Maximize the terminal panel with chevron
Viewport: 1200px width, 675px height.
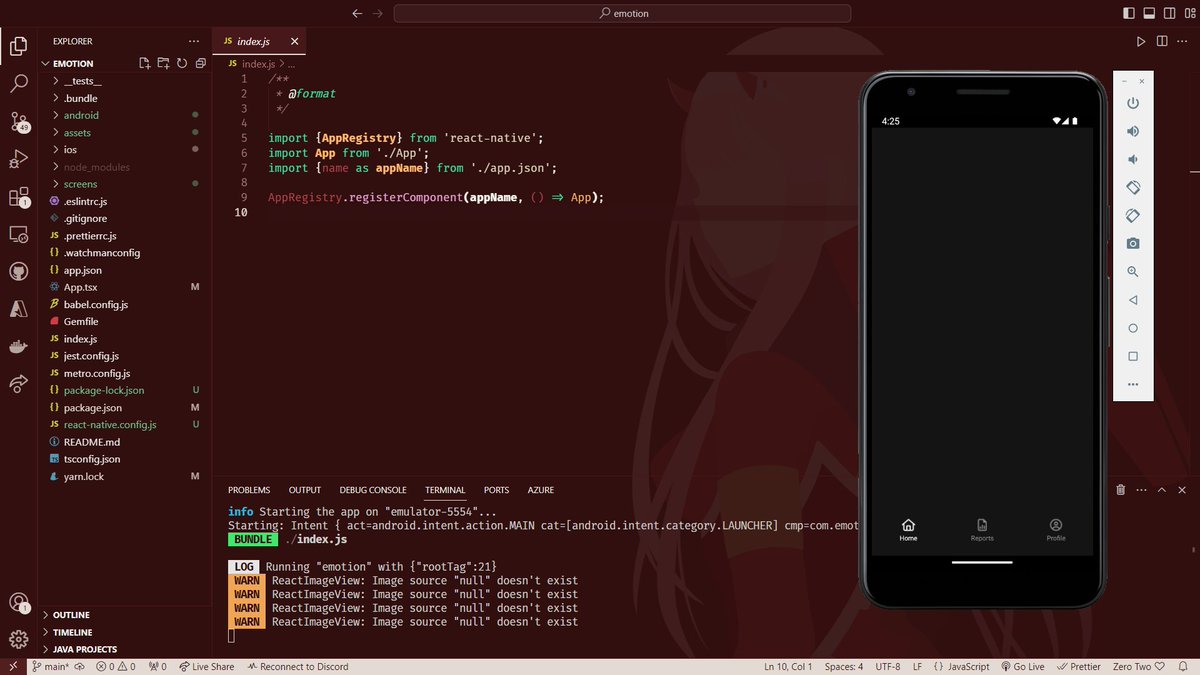(1162, 490)
